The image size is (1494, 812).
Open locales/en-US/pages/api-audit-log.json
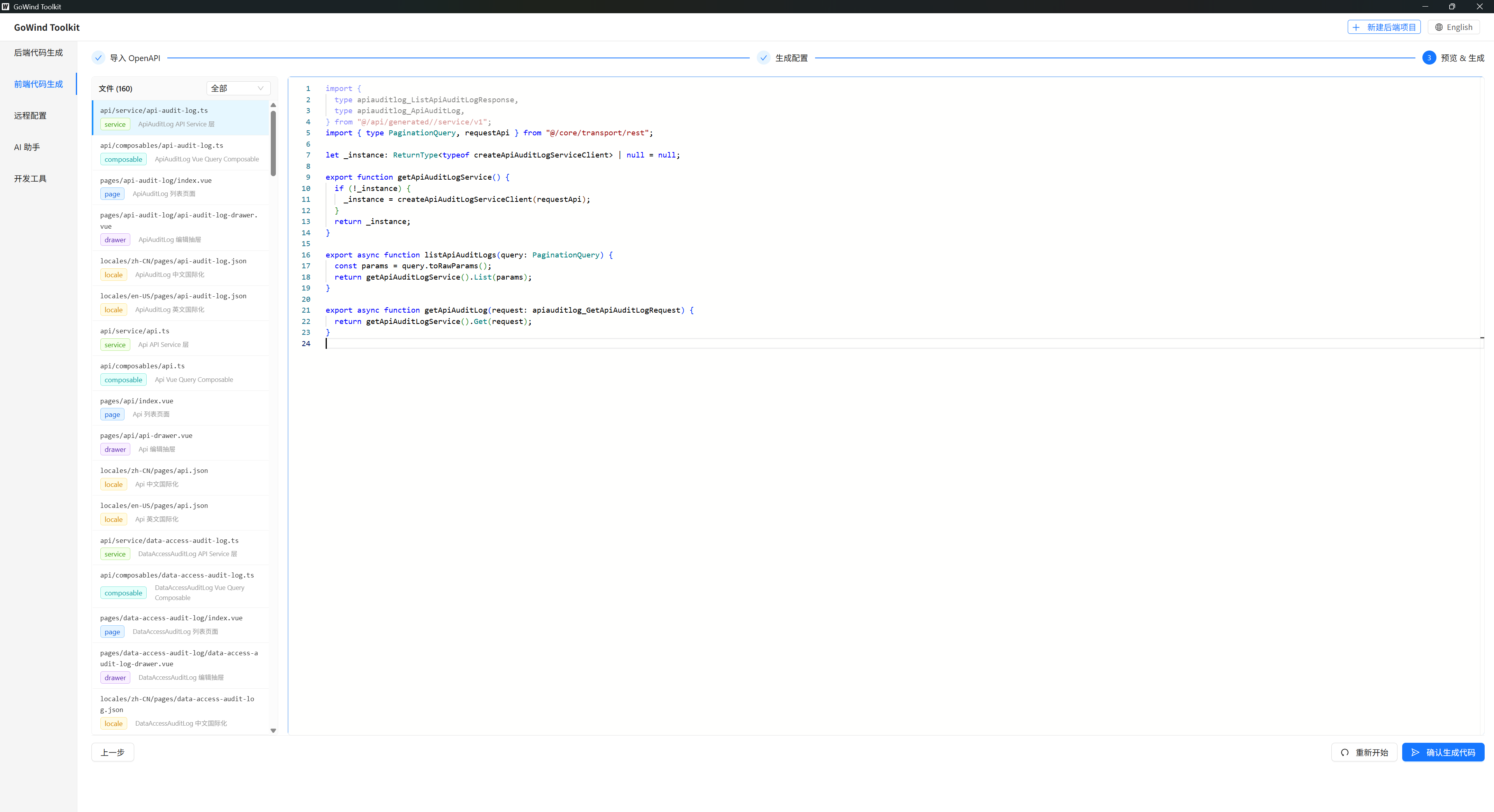tap(181, 303)
